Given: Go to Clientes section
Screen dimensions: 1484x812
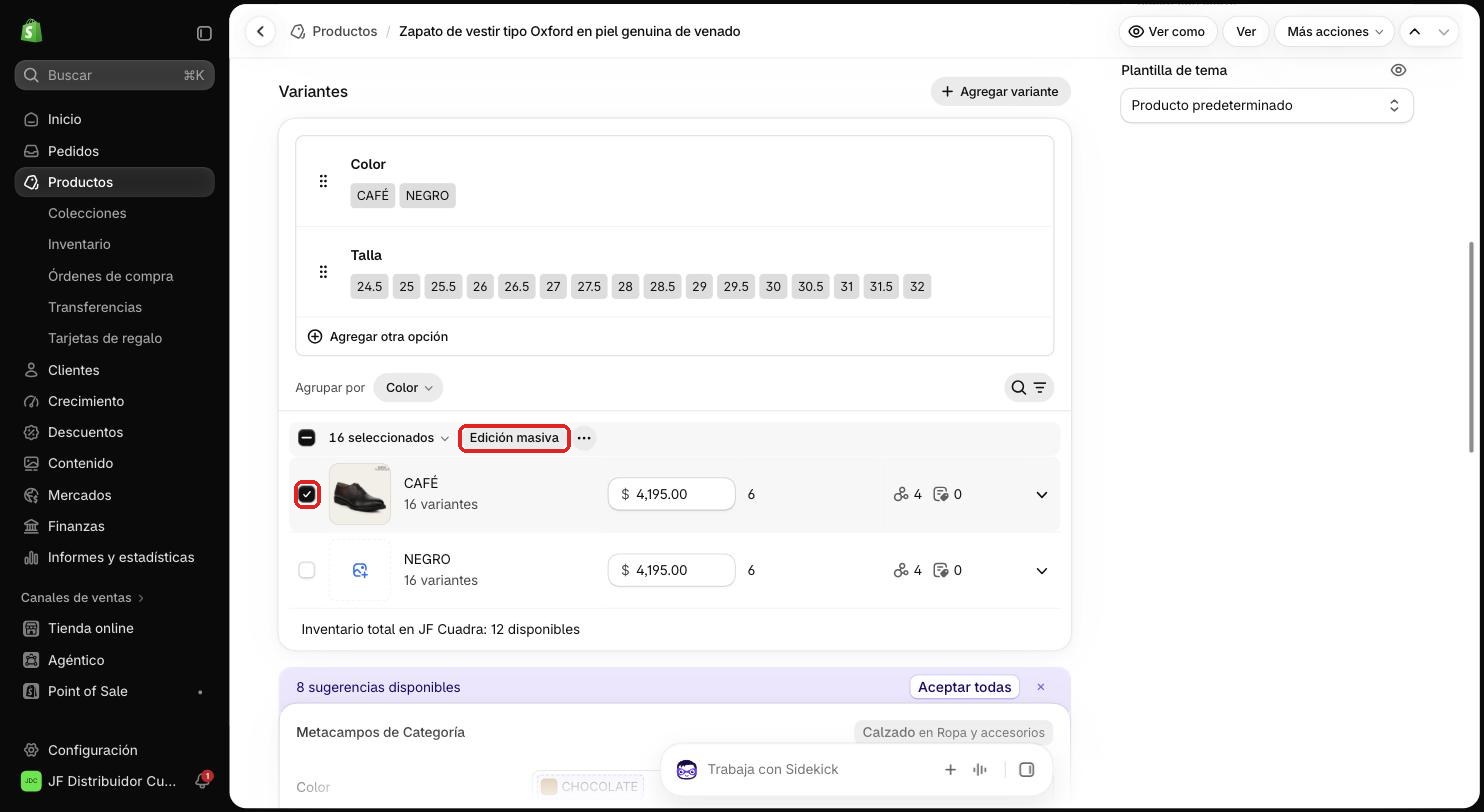Looking at the screenshot, I should (x=73, y=370).
